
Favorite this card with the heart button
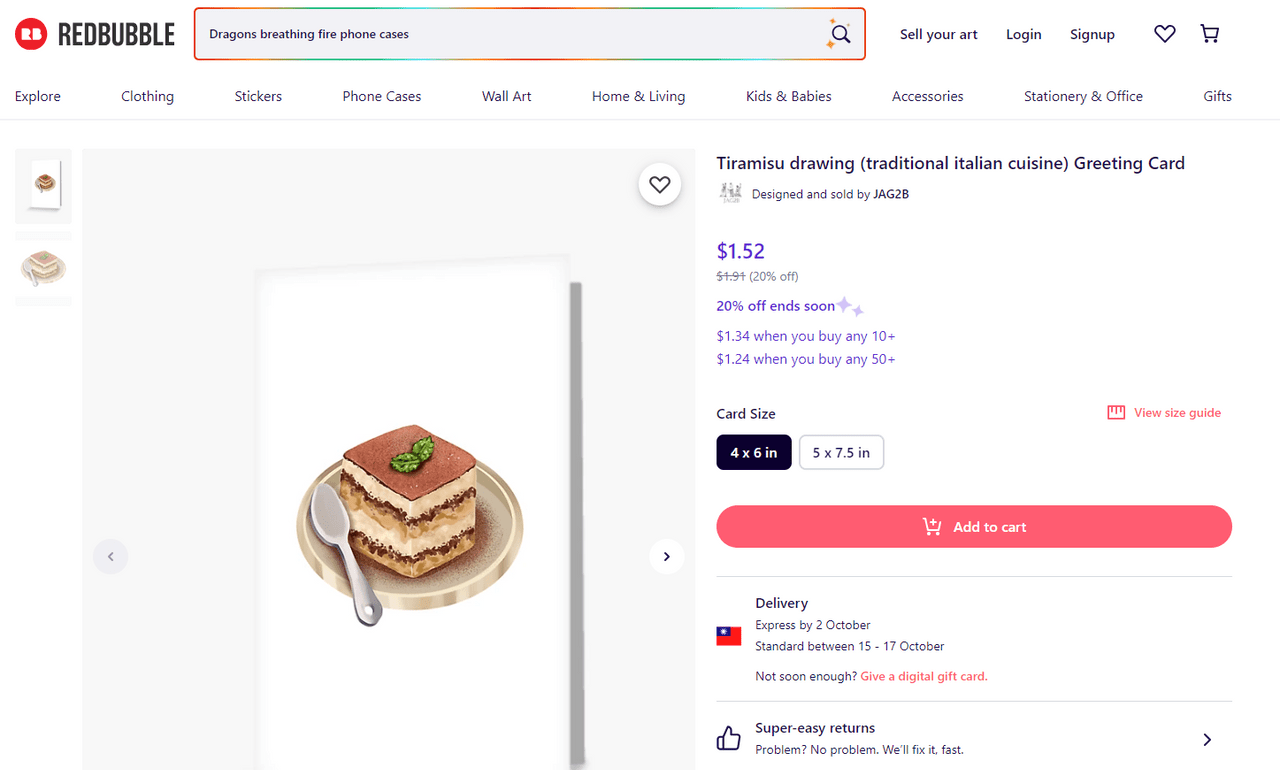pos(660,184)
